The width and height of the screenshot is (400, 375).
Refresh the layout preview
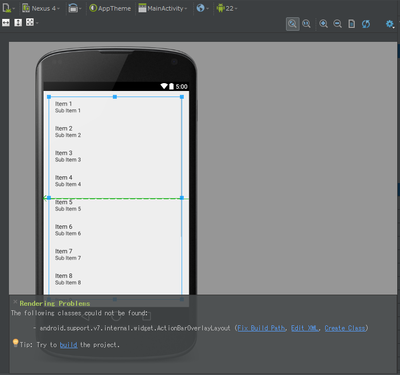(366, 24)
